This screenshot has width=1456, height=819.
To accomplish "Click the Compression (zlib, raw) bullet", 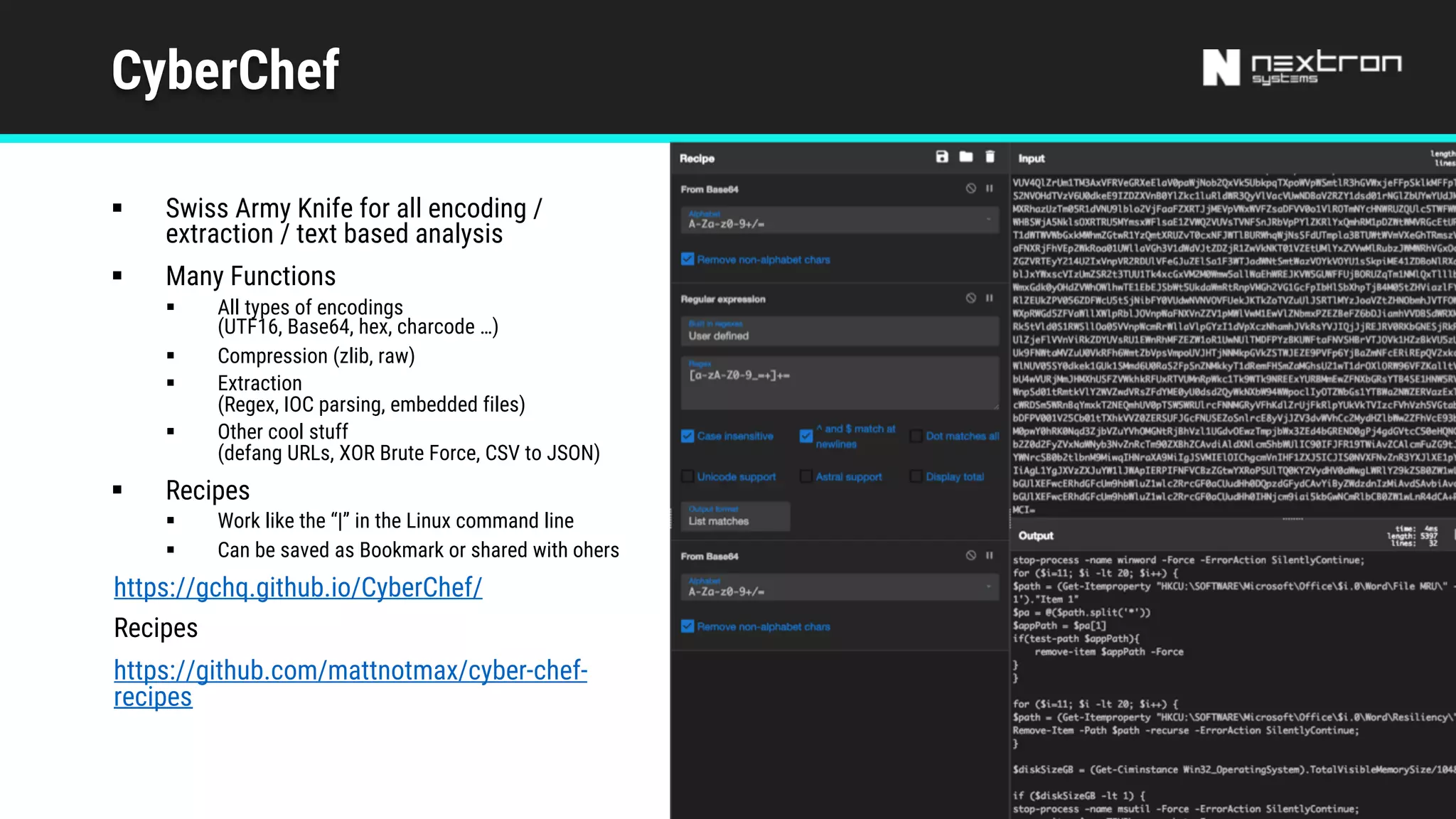I will click(316, 355).
